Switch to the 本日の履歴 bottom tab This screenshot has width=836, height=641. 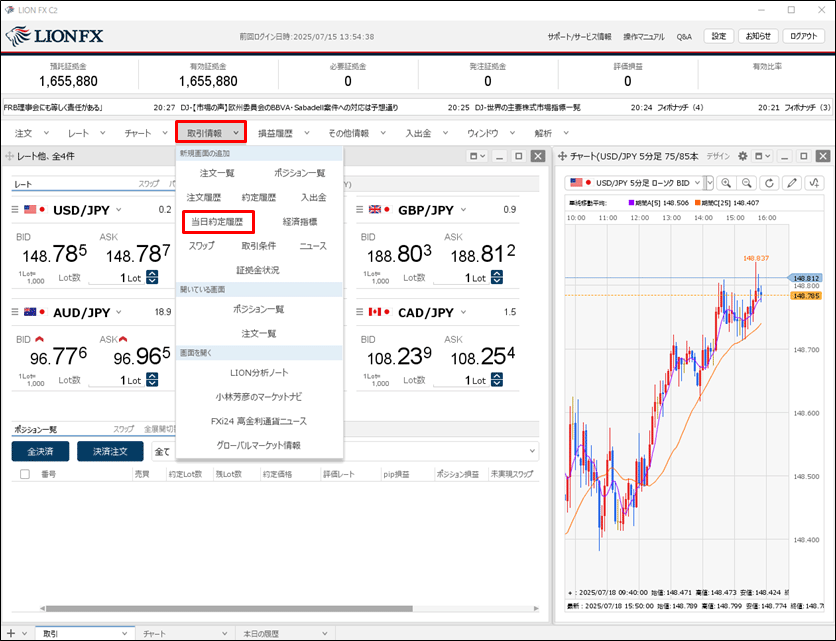click(264, 633)
